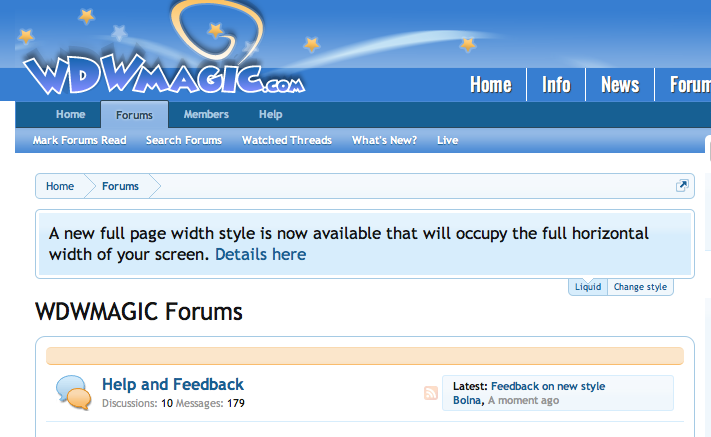
Task: Open the Help and Feedback forum
Action: coord(173,384)
